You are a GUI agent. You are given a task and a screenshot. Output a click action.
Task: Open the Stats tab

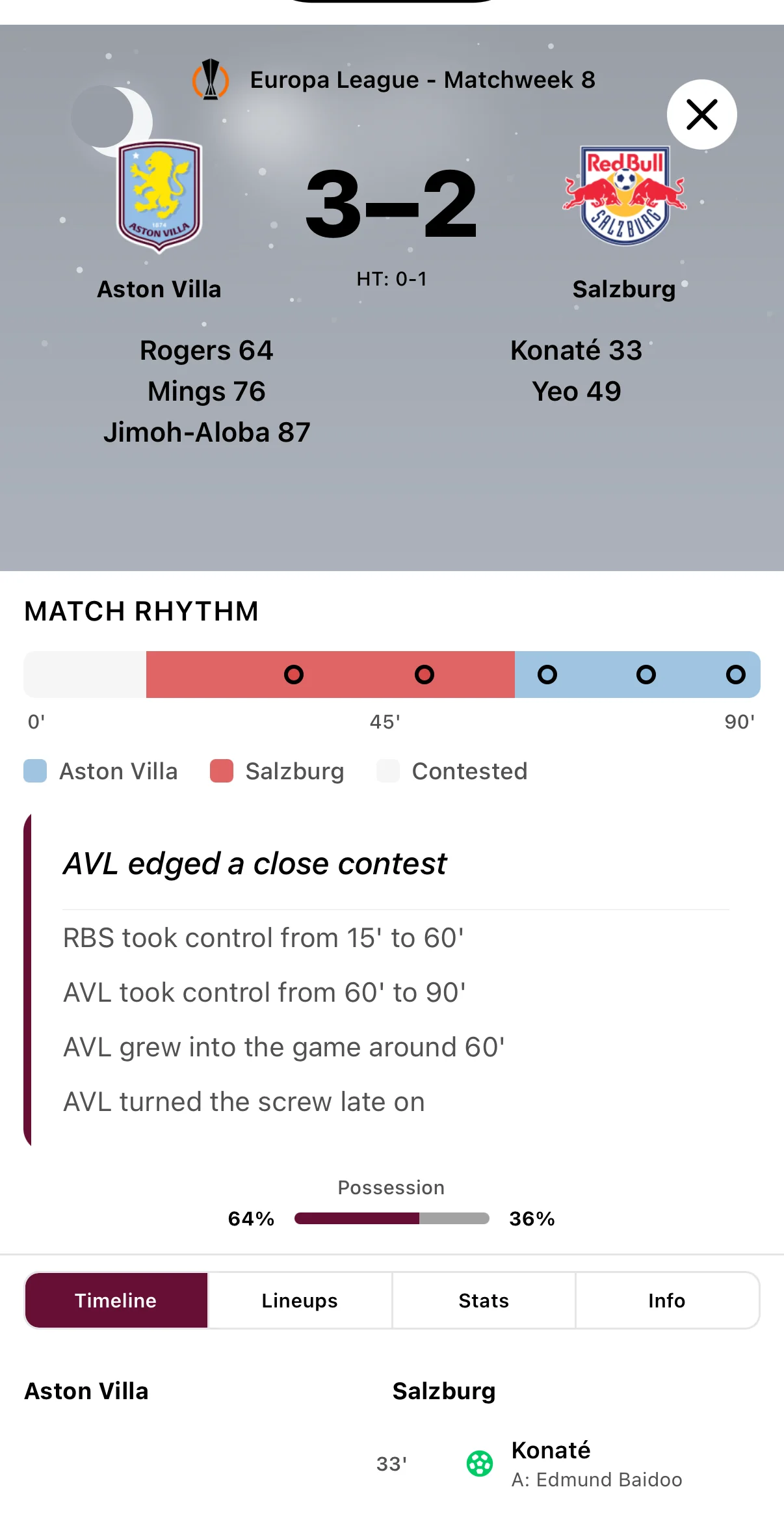coord(483,1300)
